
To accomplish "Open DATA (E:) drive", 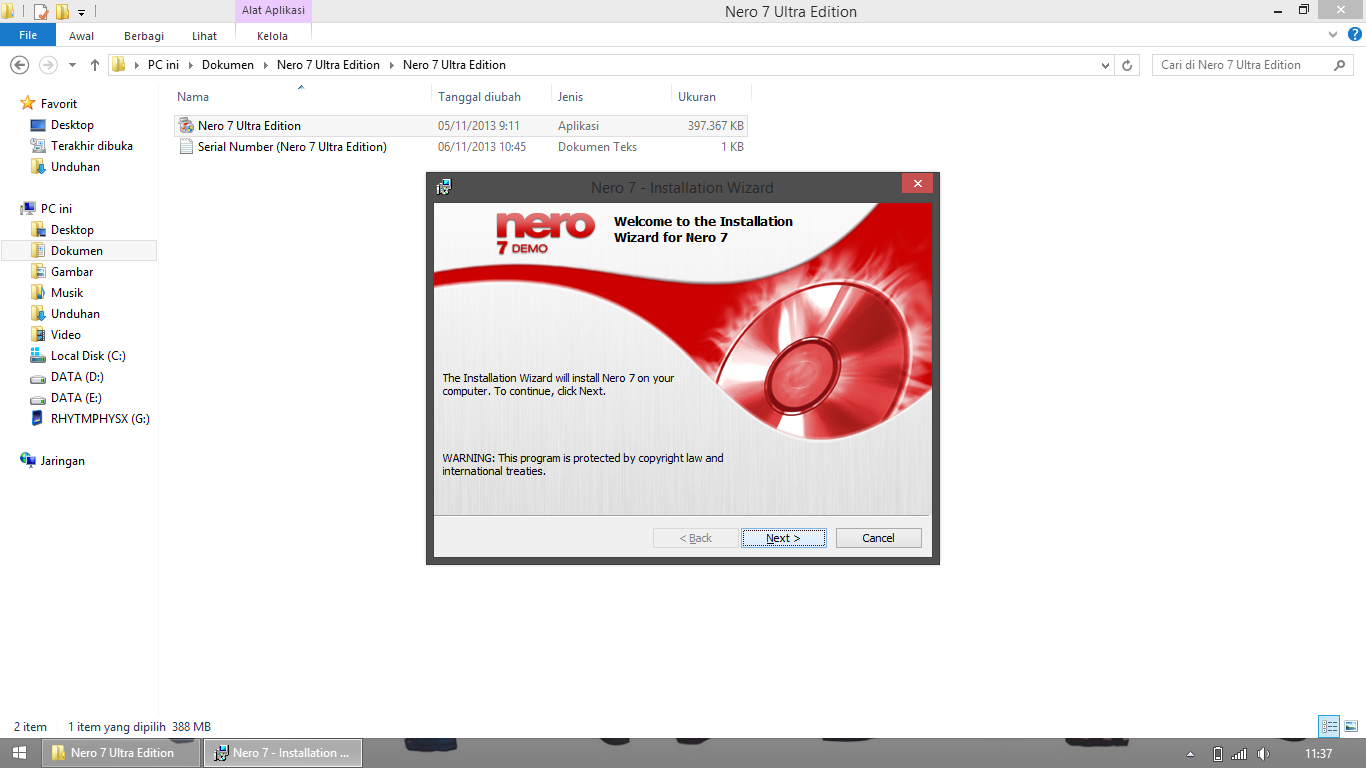I will click(x=76, y=398).
